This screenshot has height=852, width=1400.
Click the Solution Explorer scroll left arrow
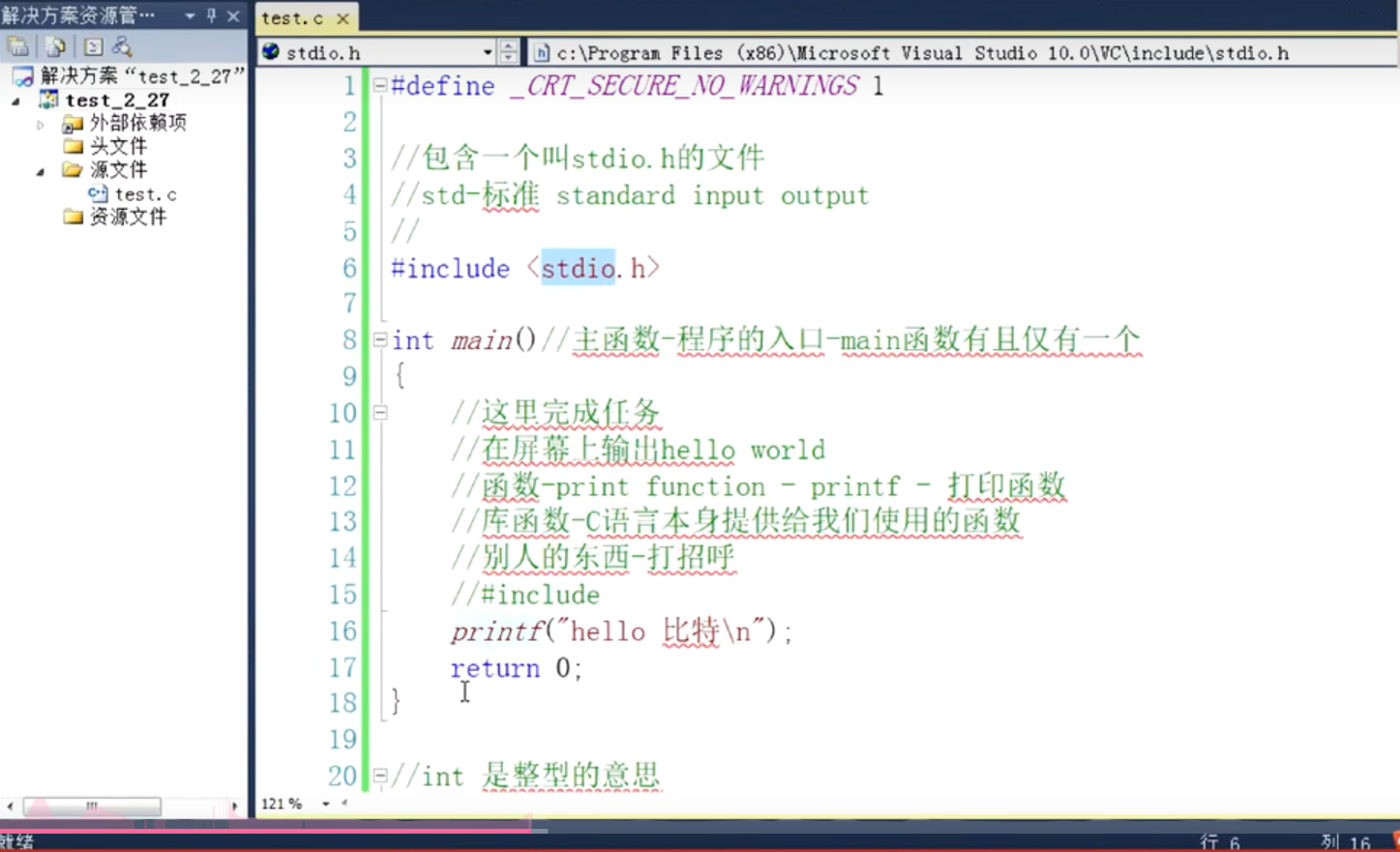(x=10, y=806)
